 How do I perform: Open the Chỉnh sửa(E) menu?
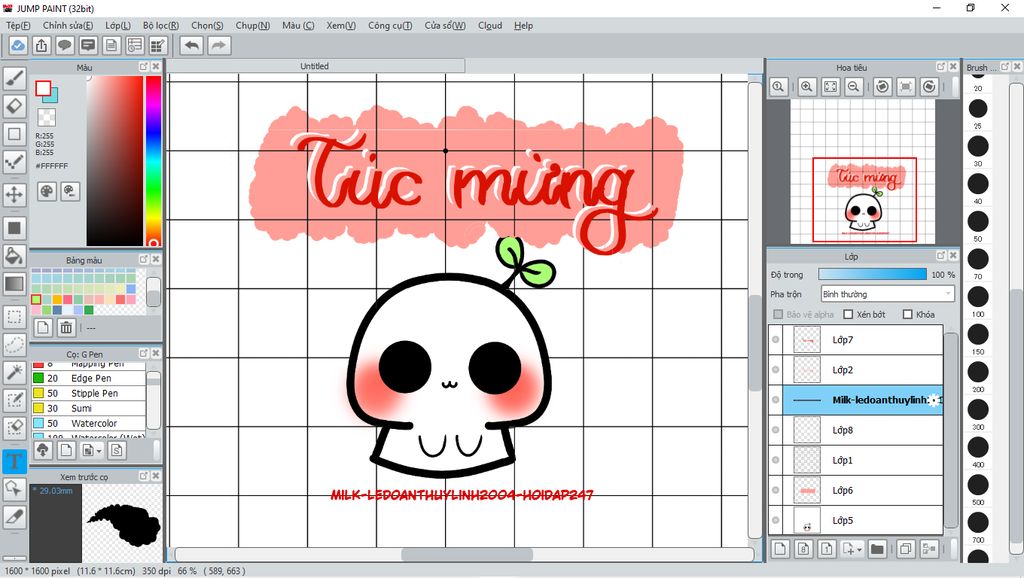(x=68, y=25)
